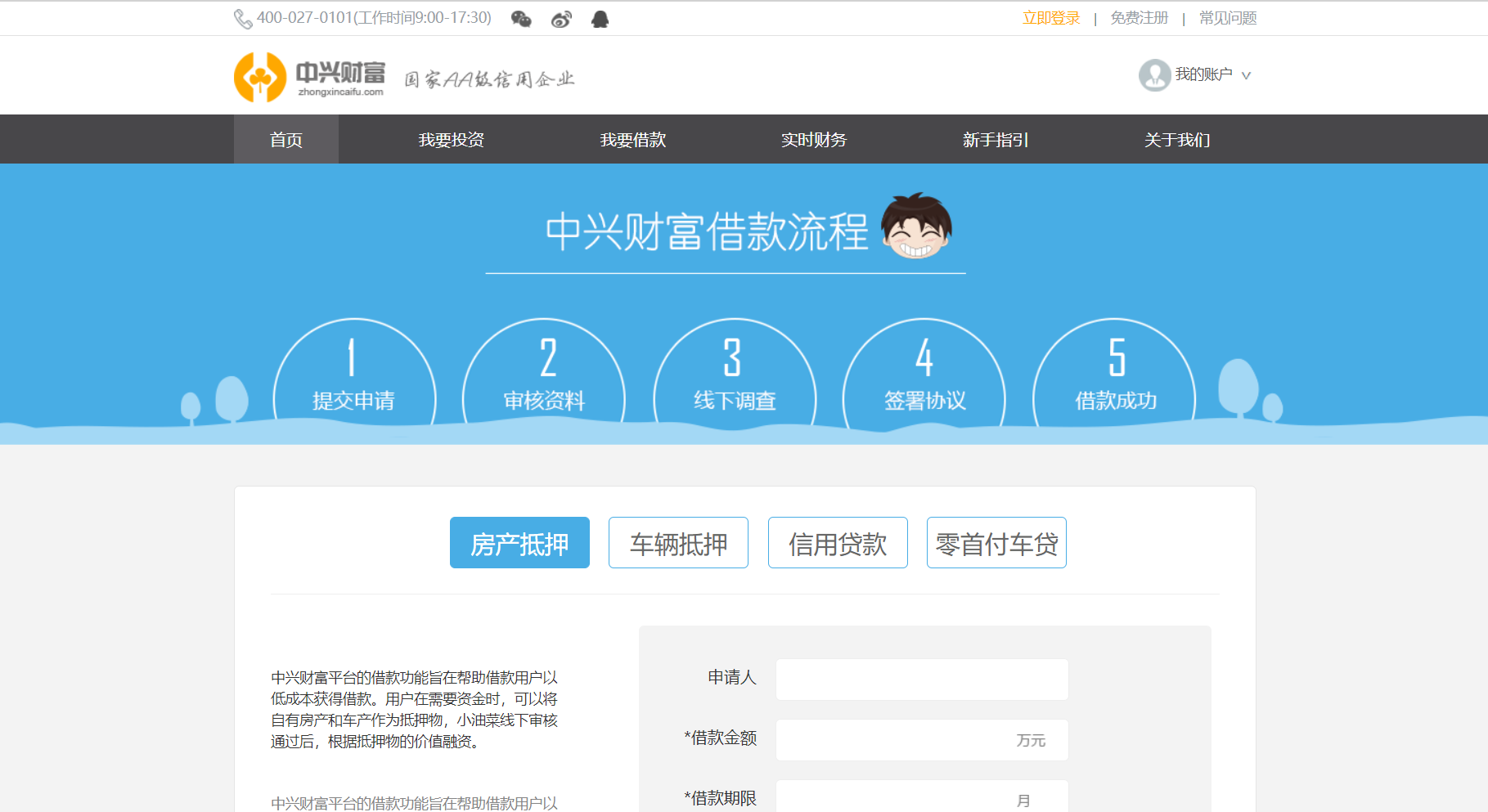Image resolution: width=1488 pixels, height=812 pixels.
Task: Switch to the 信用贷款 tab
Action: coord(838,543)
